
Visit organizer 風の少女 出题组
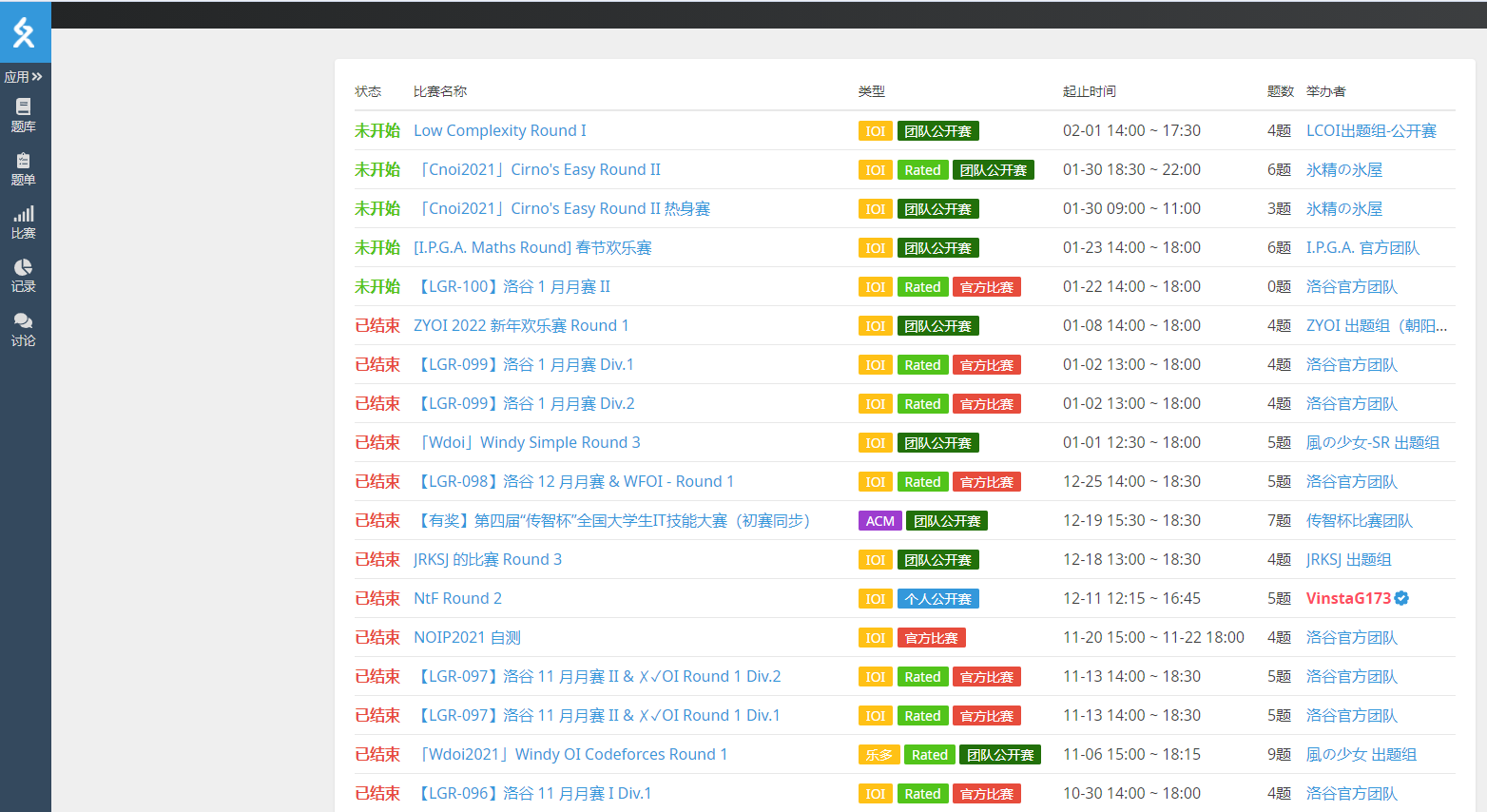click(1361, 754)
